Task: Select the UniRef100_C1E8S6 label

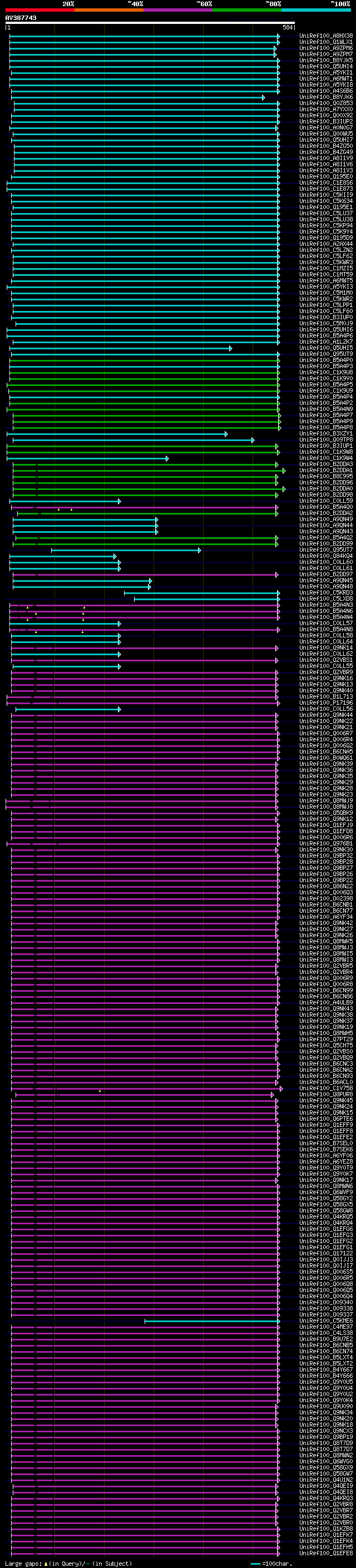Action: (x=326, y=182)
